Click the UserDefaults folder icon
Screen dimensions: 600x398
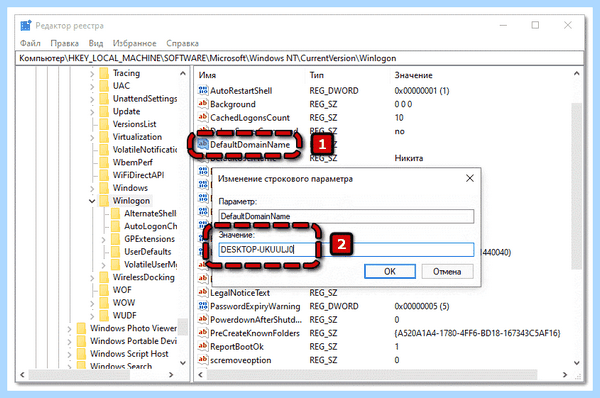(x=115, y=251)
